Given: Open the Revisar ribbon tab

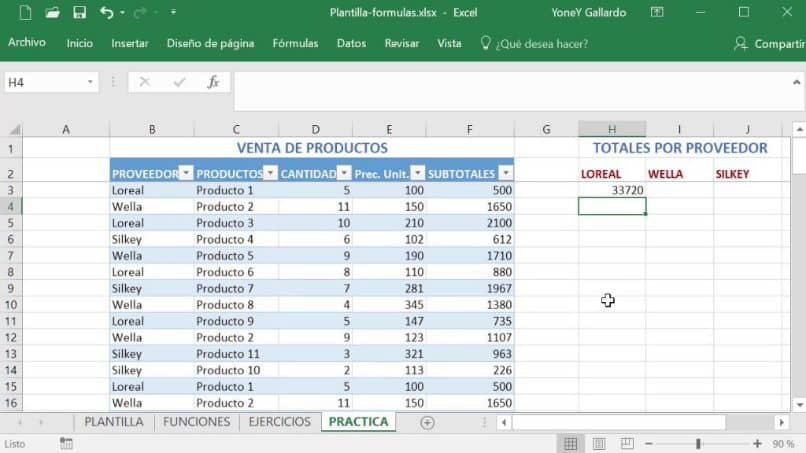Looking at the screenshot, I should point(401,43).
